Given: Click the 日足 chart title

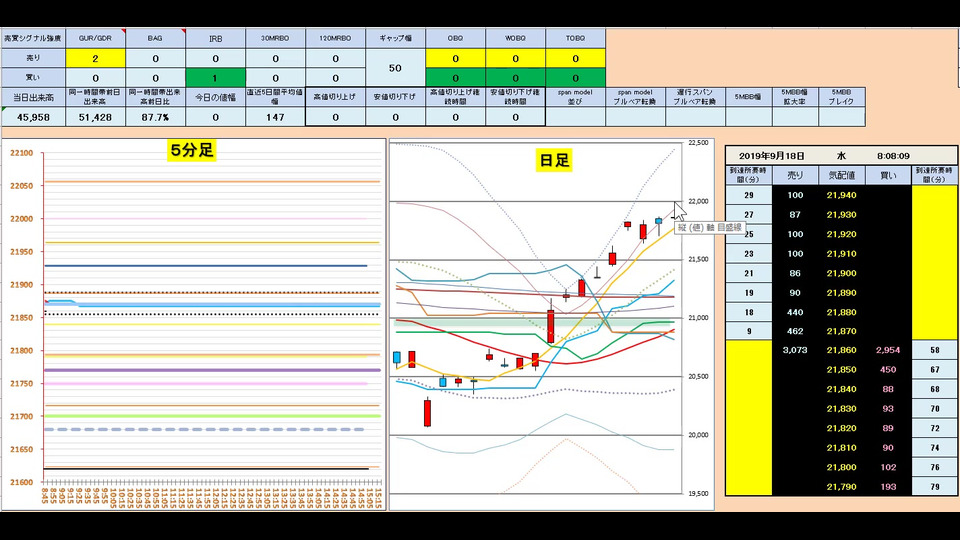Looking at the screenshot, I should [x=554, y=160].
